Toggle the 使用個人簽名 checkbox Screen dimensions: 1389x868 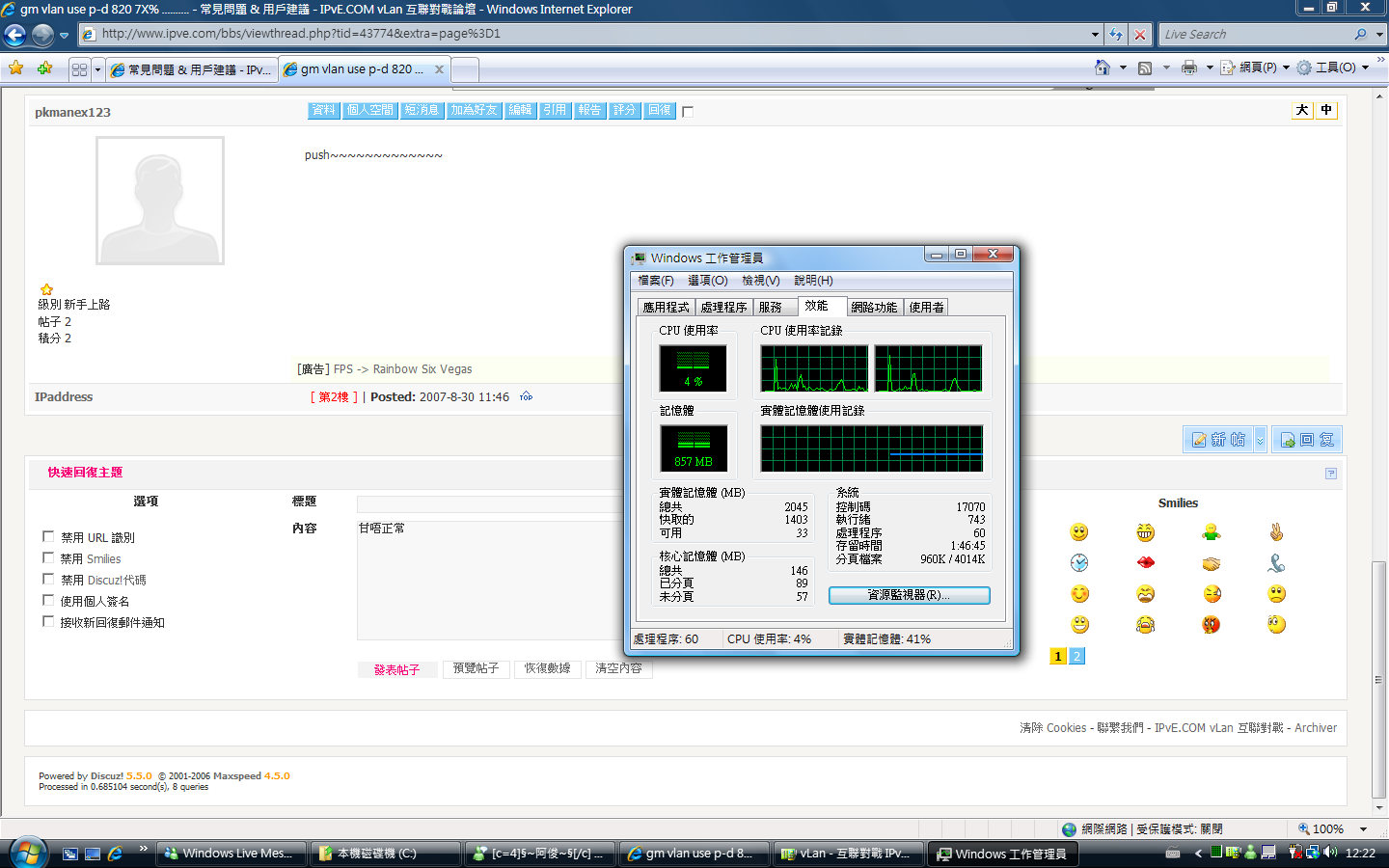click(48, 600)
